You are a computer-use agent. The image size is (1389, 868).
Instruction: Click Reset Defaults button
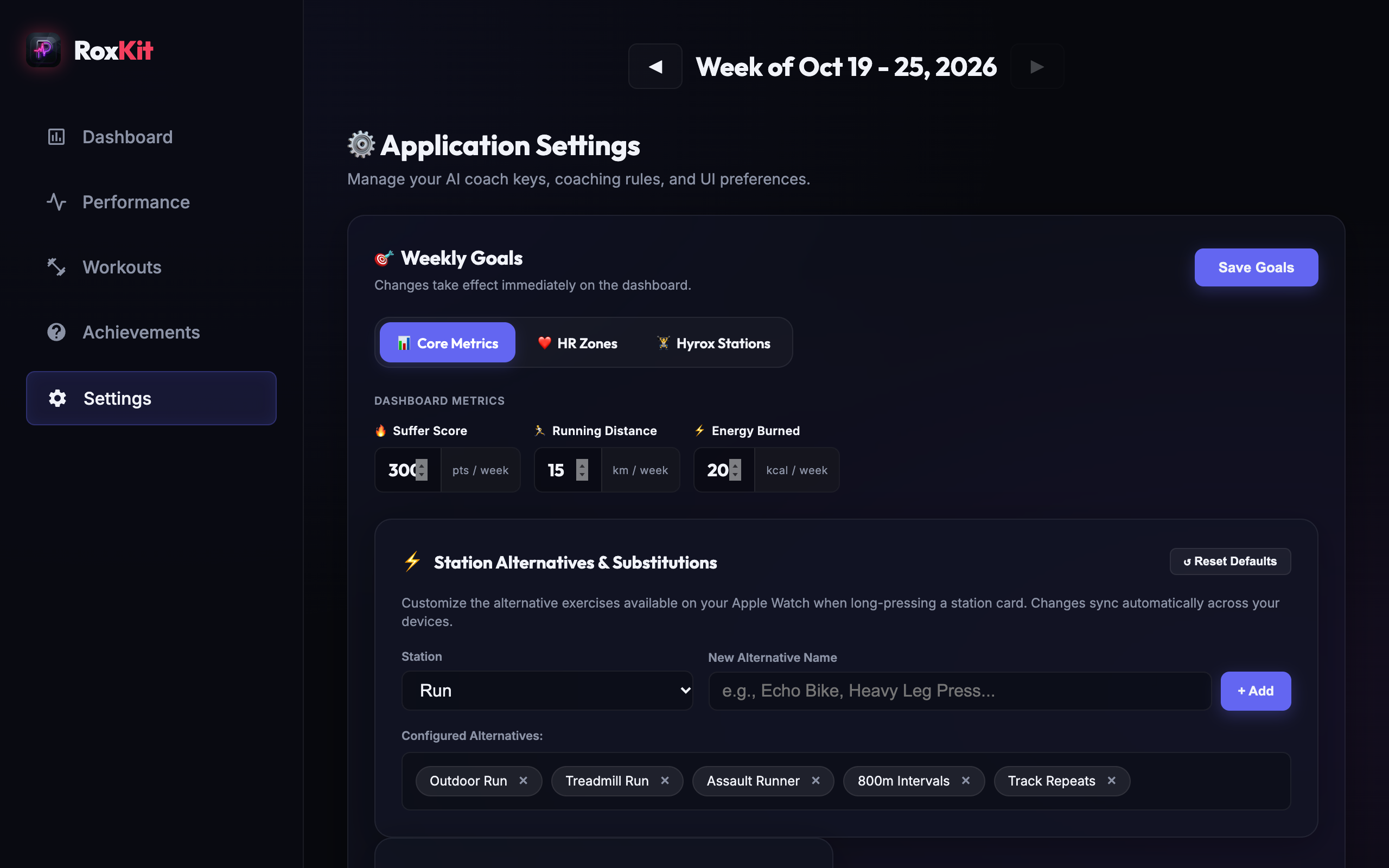tap(1230, 561)
